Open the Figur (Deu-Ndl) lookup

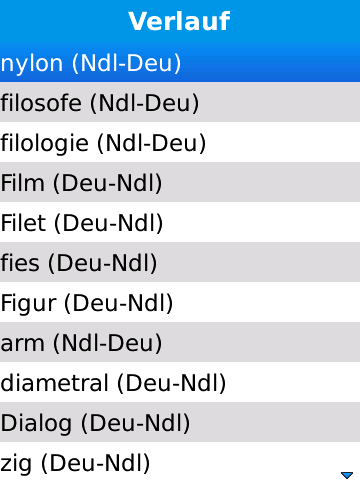(x=180, y=302)
